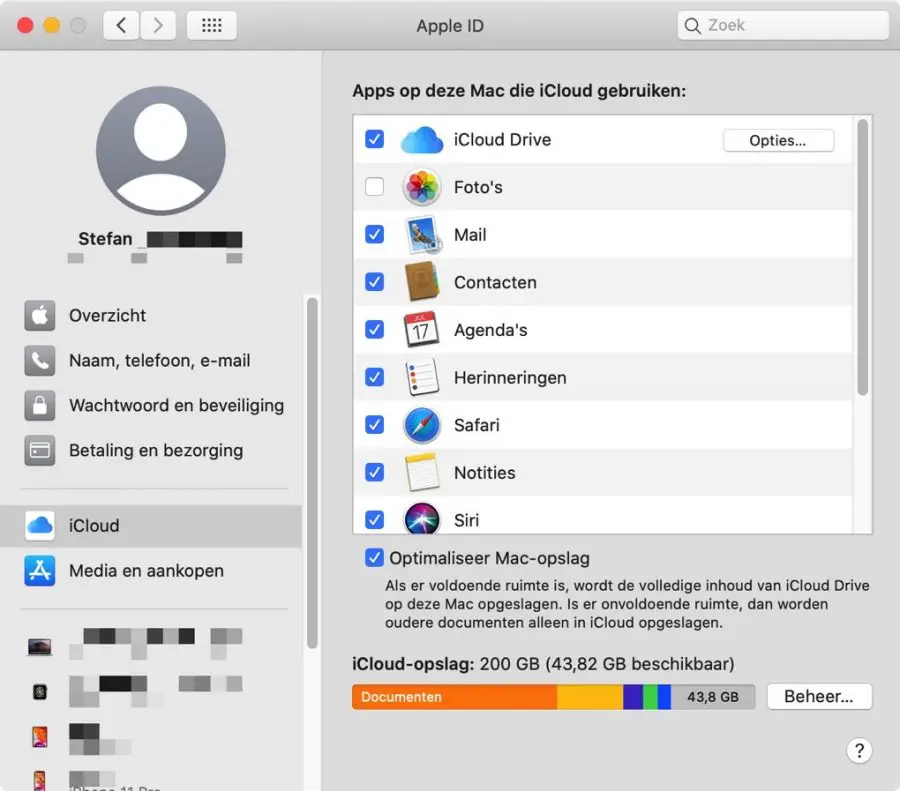This screenshot has width=900, height=791.
Task: Click the Apple Watch device icon in sidebar
Action: tap(40, 692)
